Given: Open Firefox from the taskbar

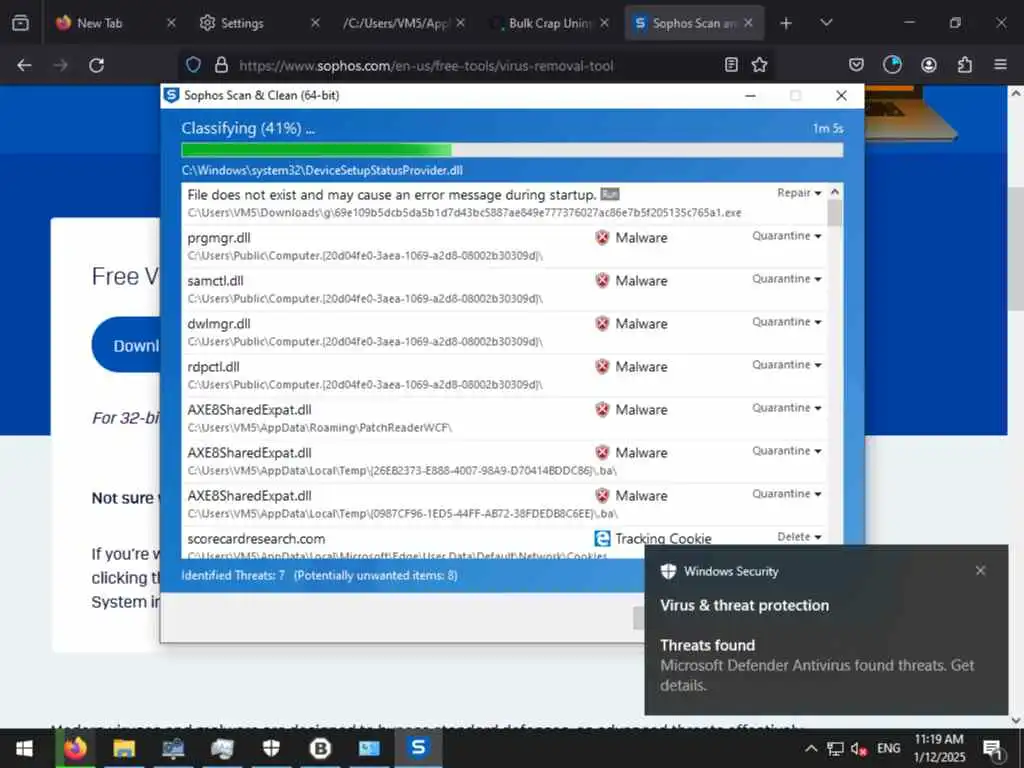Looking at the screenshot, I should tap(74, 748).
